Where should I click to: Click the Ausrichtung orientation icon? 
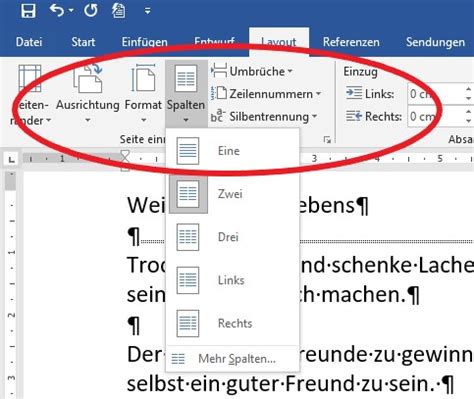point(88,79)
